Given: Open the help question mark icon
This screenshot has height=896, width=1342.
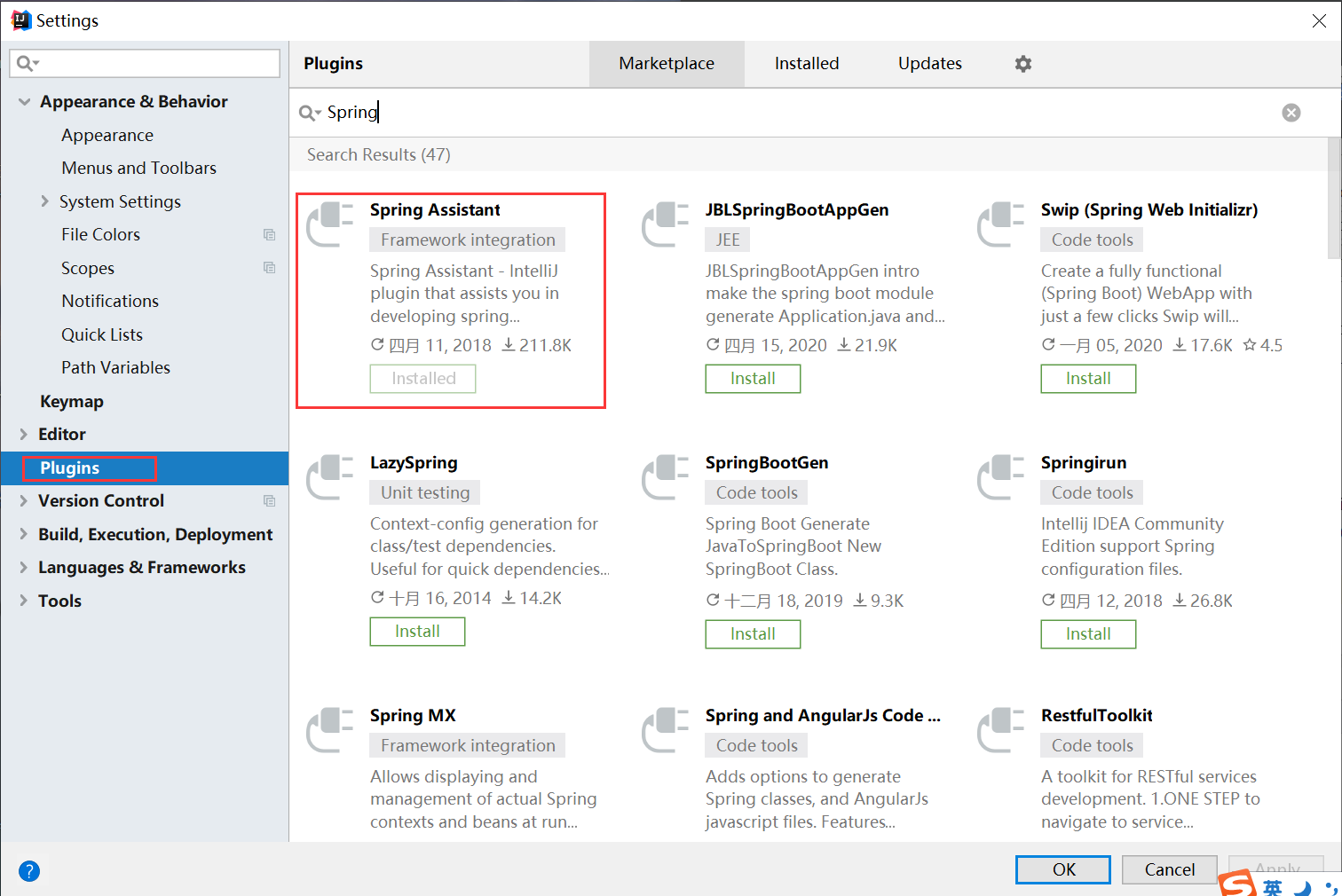Looking at the screenshot, I should pos(29,870).
